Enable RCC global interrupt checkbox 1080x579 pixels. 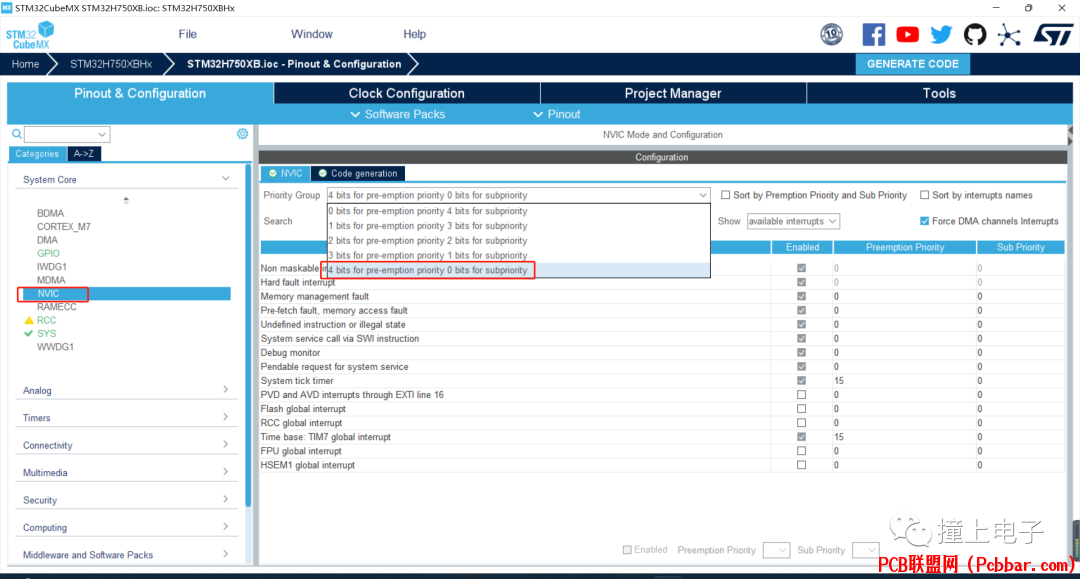801,423
